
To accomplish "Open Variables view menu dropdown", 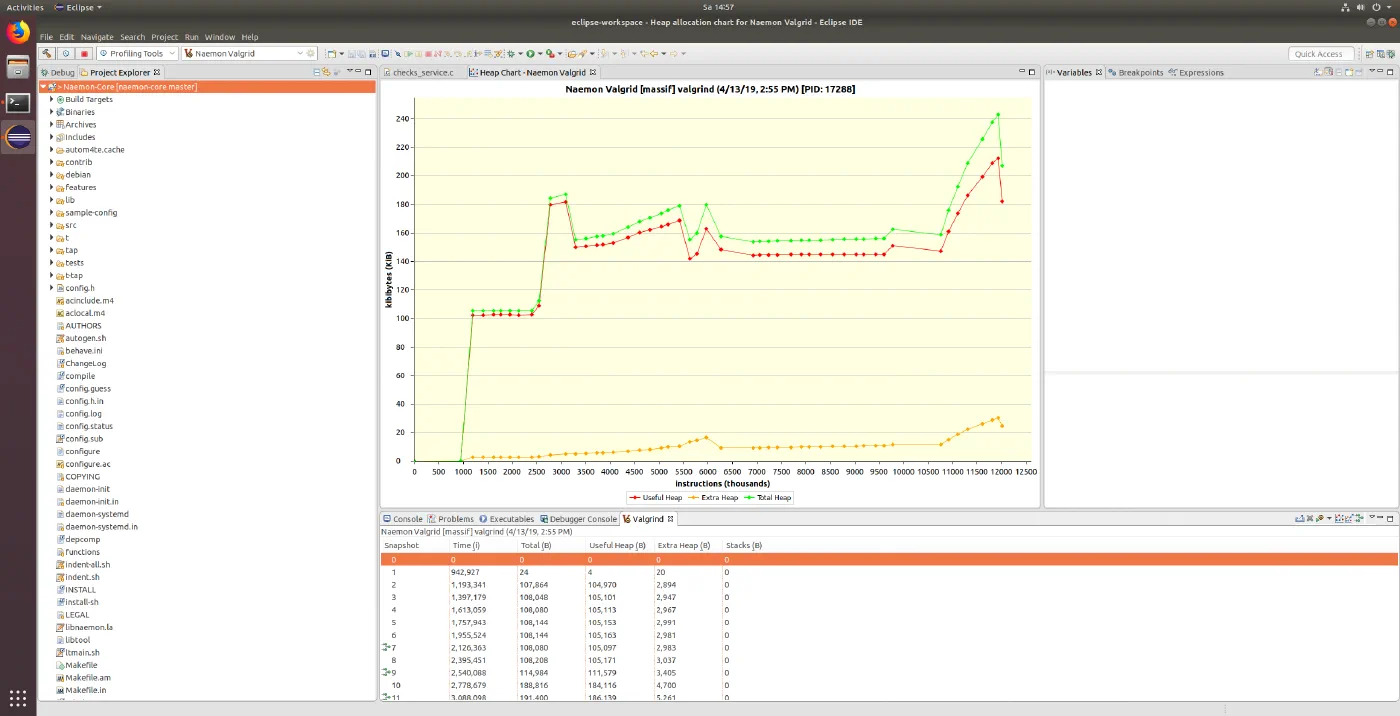I will pyautogui.click(x=1372, y=71).
